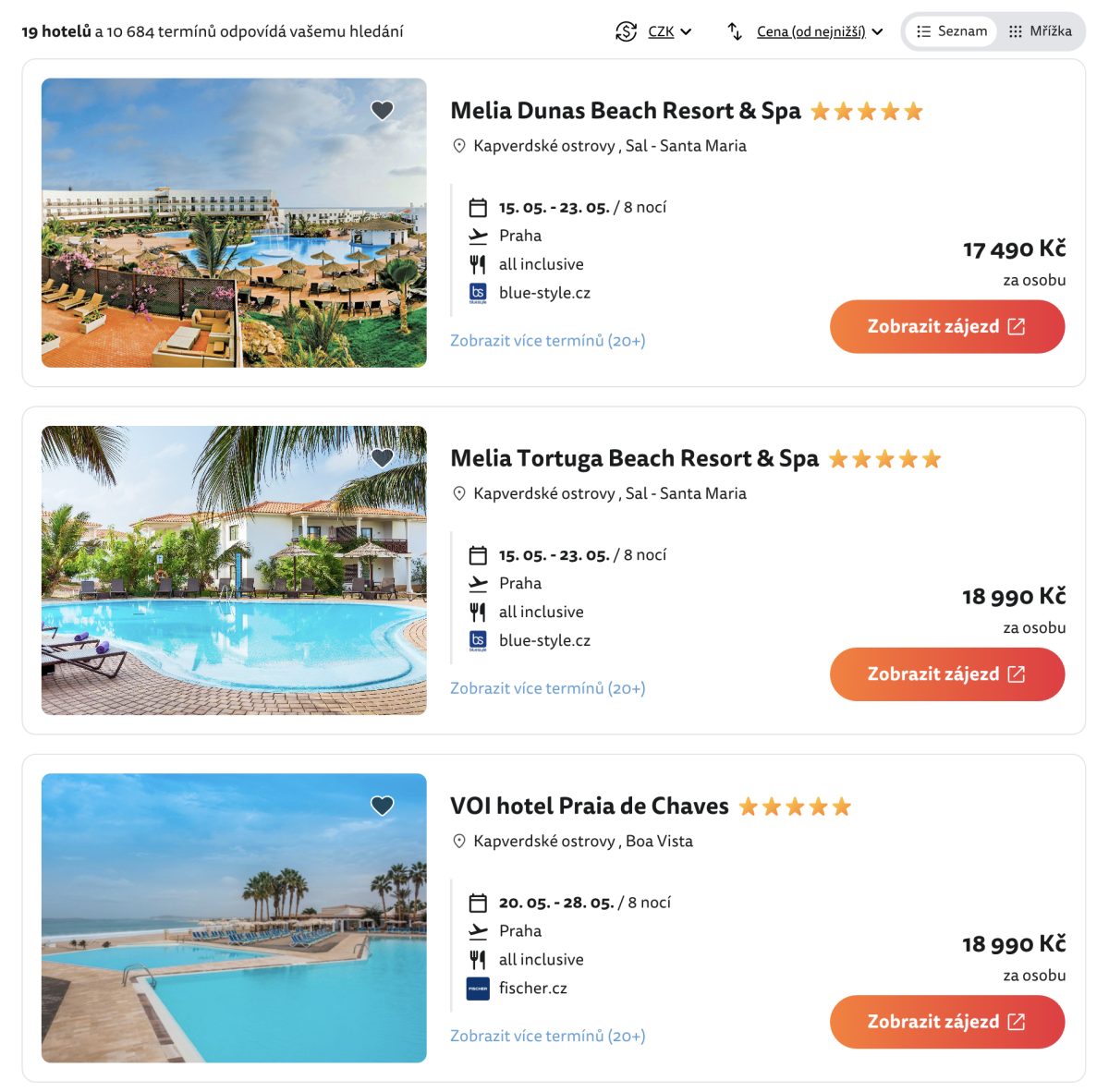Open Melia Tortuga Beach Resort & Spa title

click(634, 458)
